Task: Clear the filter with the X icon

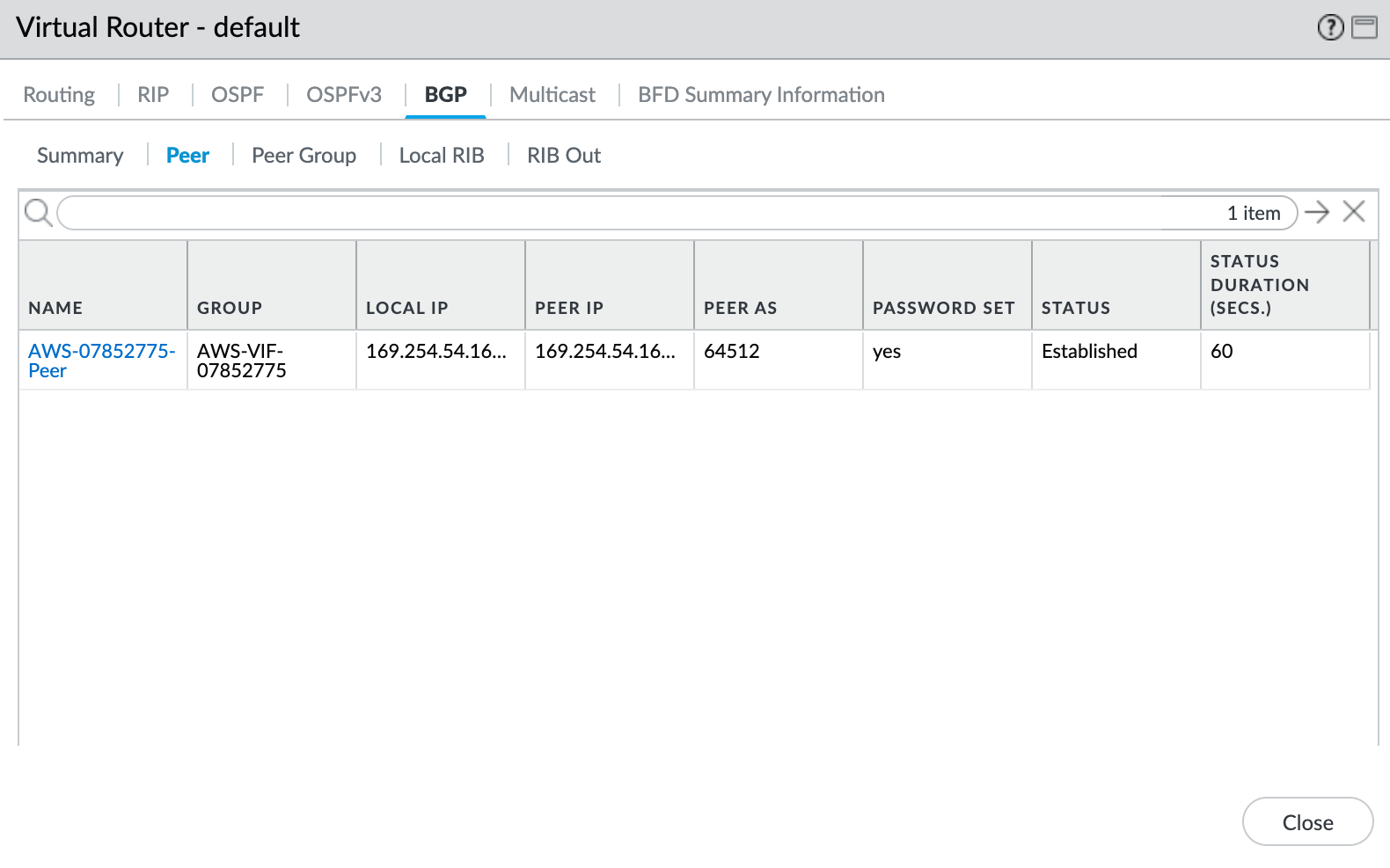Action: point(1354,212)
